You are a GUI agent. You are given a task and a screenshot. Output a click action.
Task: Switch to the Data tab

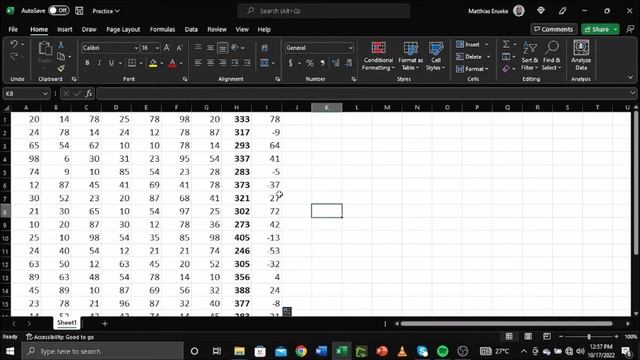[x=191, y=29]
